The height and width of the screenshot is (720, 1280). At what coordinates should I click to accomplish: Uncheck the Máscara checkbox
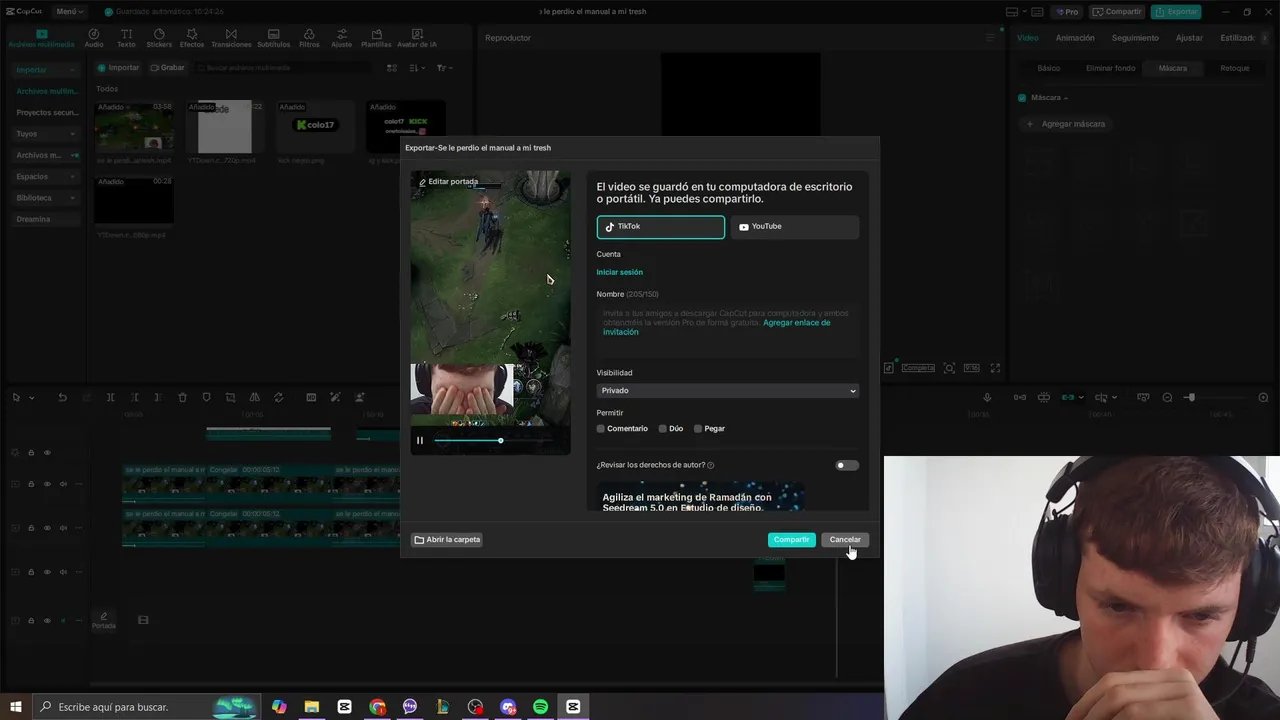1022,98
